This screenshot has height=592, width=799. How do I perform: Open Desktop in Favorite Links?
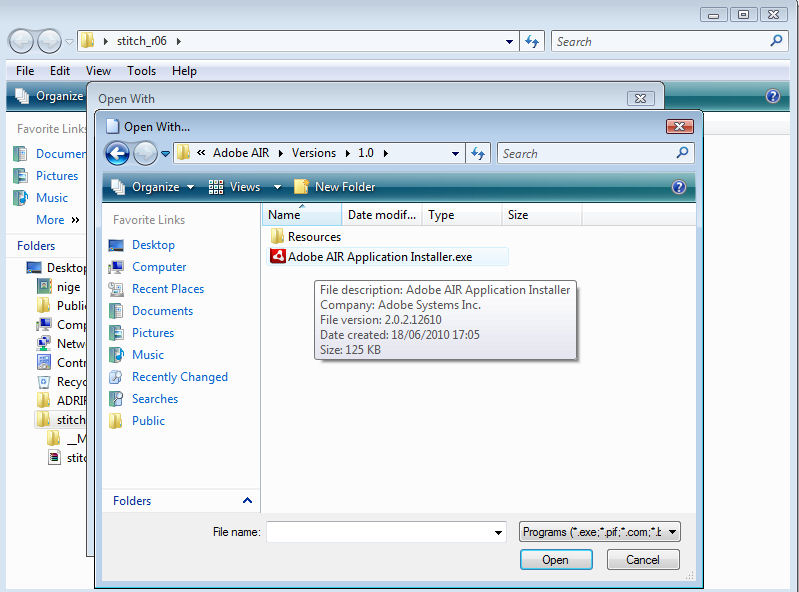point(153,245)
